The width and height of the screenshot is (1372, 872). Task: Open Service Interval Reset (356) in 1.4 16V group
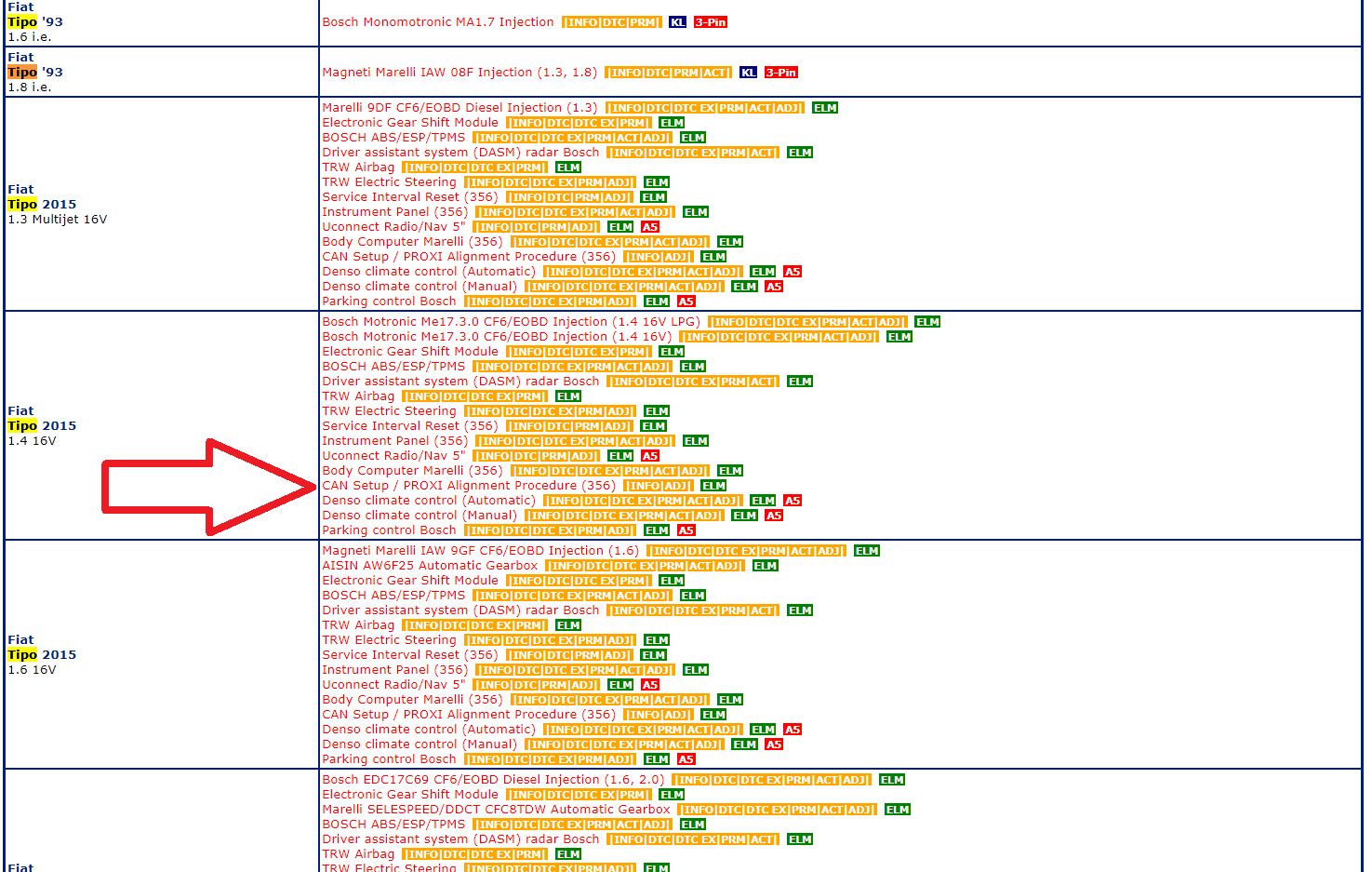tap(410, 426)
